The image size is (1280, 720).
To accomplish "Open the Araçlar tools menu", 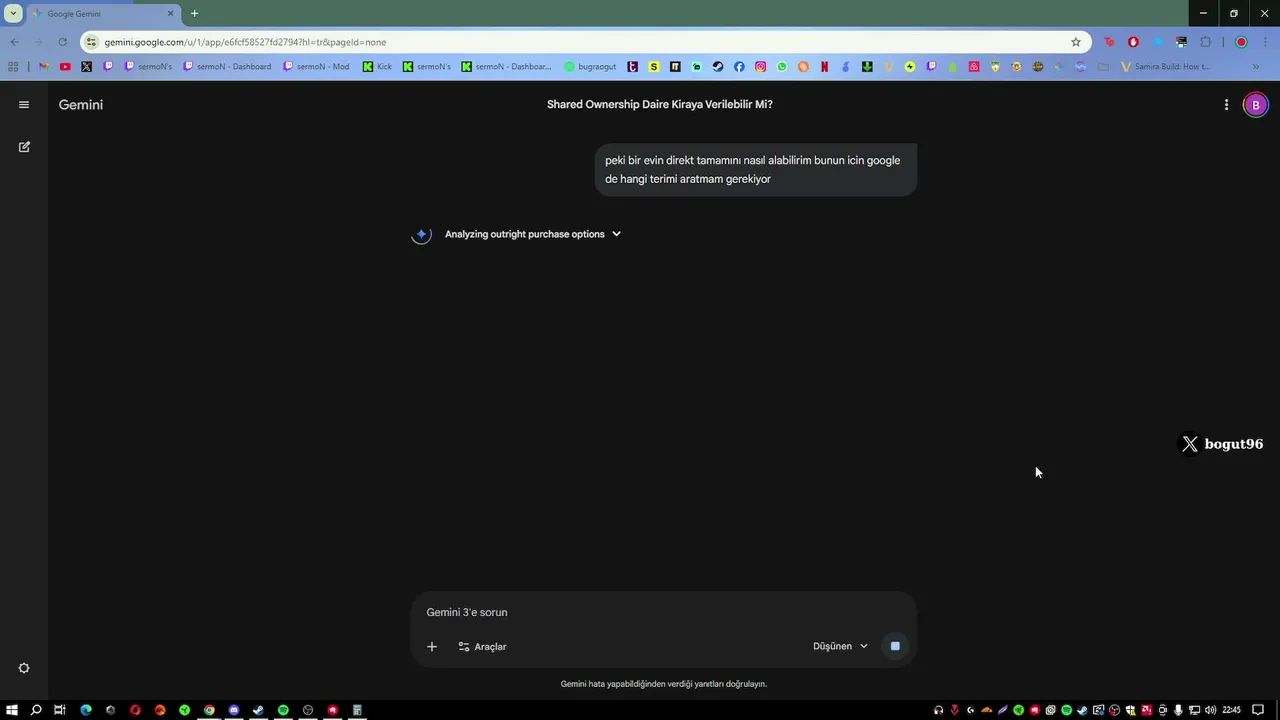I will (482, 646).
